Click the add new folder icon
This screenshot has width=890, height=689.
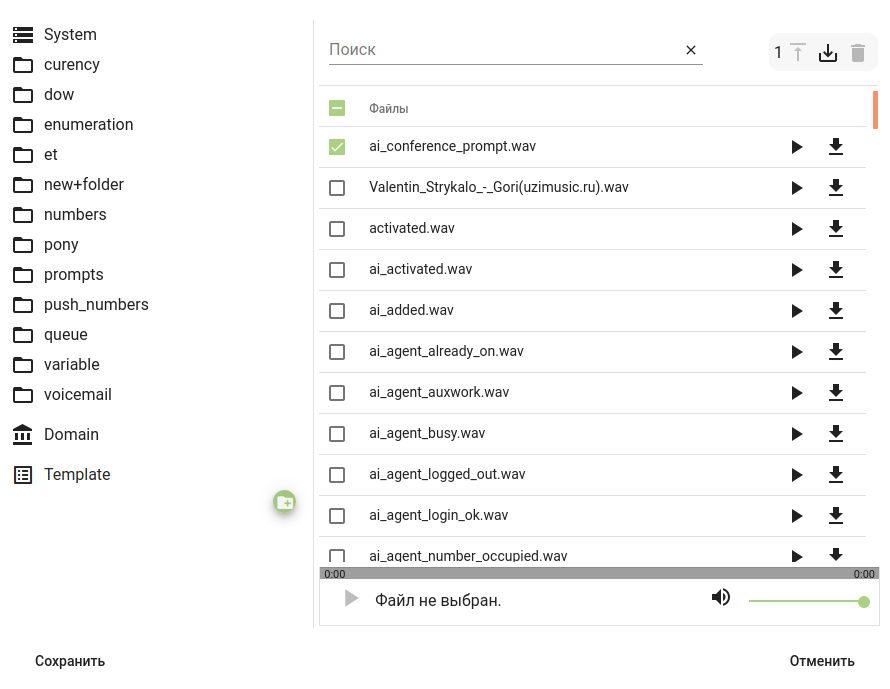tap(285, 502)
